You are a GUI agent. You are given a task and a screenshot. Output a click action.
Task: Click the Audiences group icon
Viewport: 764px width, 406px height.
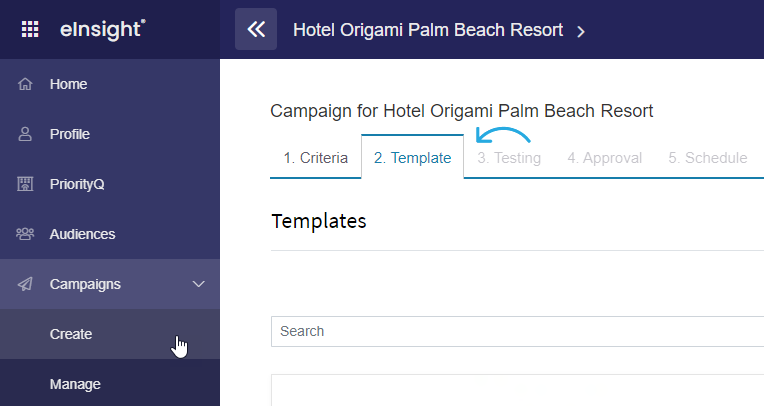(x=25, y=234)
